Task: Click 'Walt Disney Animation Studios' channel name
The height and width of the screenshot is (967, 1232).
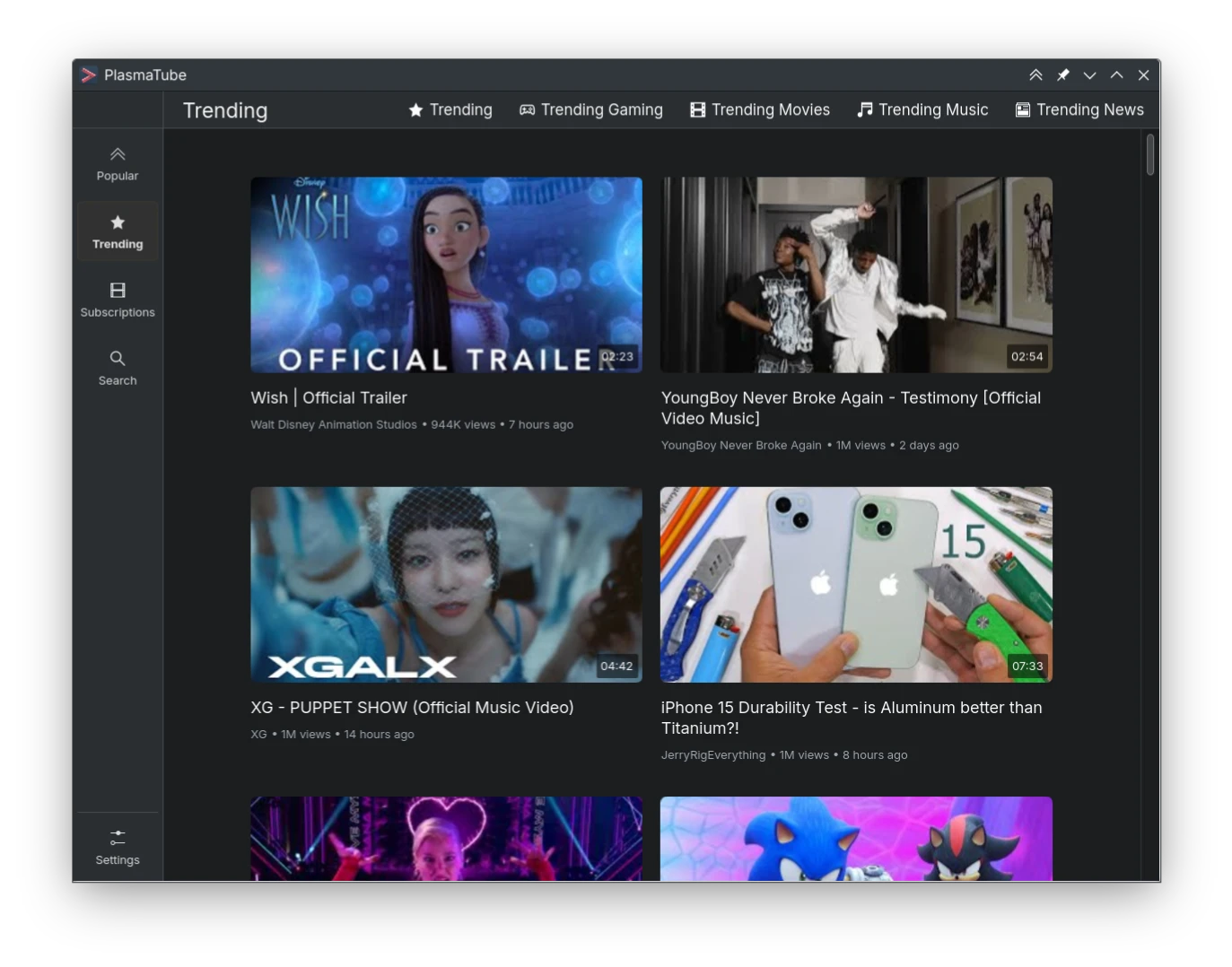Action: [x=334, y=425]
